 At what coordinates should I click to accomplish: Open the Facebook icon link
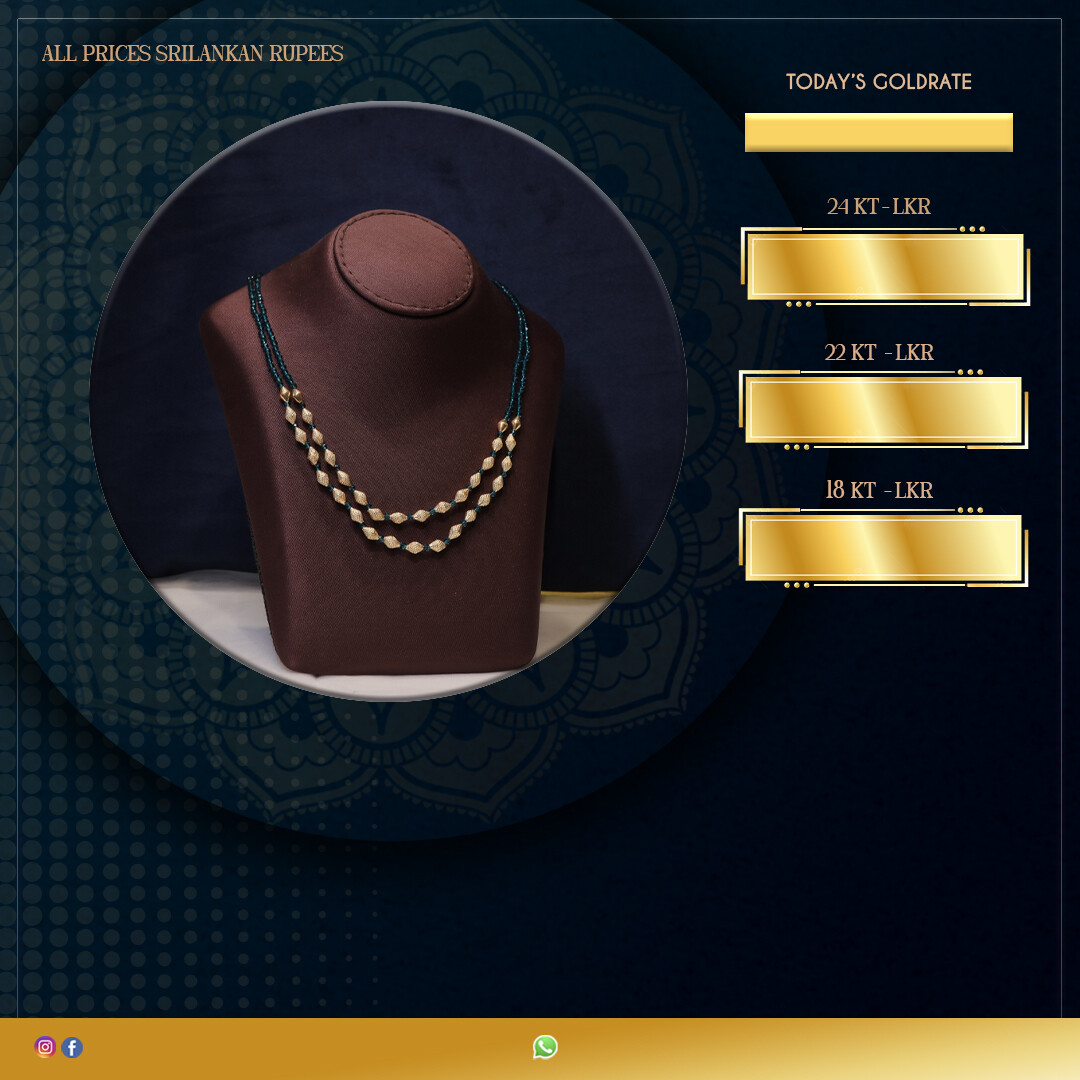(x=72, y=1047)
